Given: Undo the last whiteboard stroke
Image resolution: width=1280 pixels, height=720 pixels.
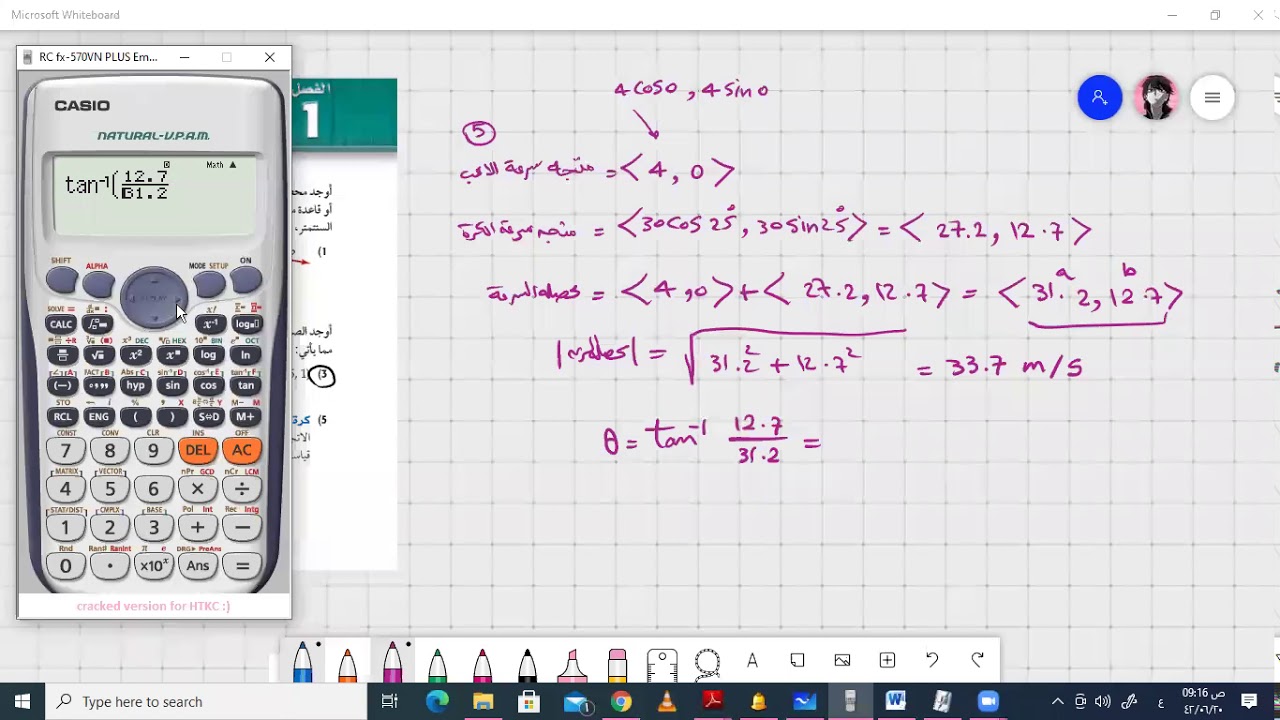Looking at the screenshot, I should pyautogui.click(x=932, y=660).
